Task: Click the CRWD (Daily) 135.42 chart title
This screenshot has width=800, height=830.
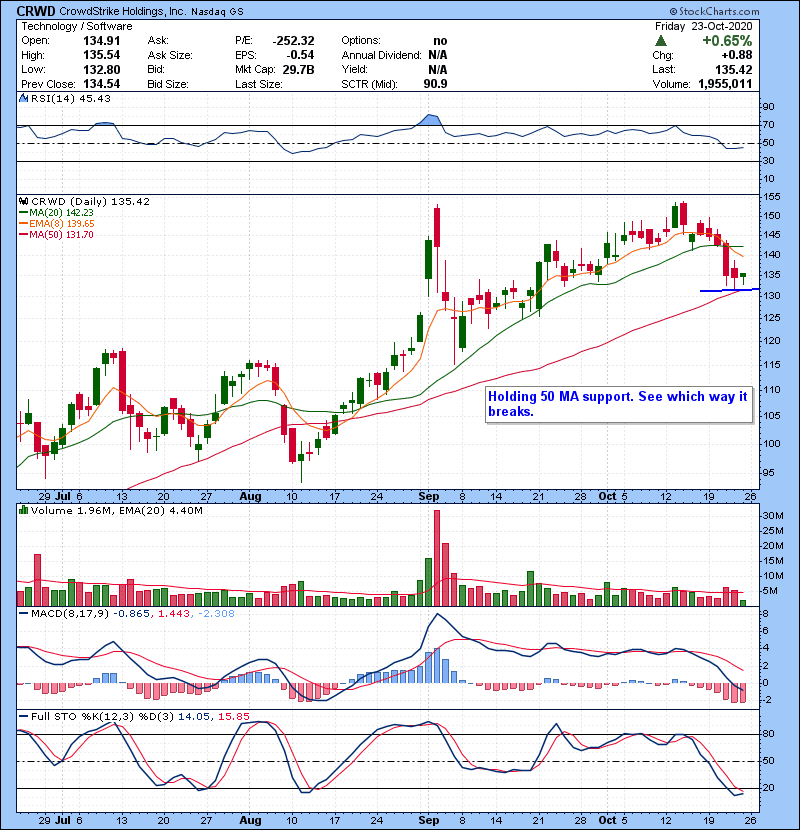Action: click(x=91, y=201)
